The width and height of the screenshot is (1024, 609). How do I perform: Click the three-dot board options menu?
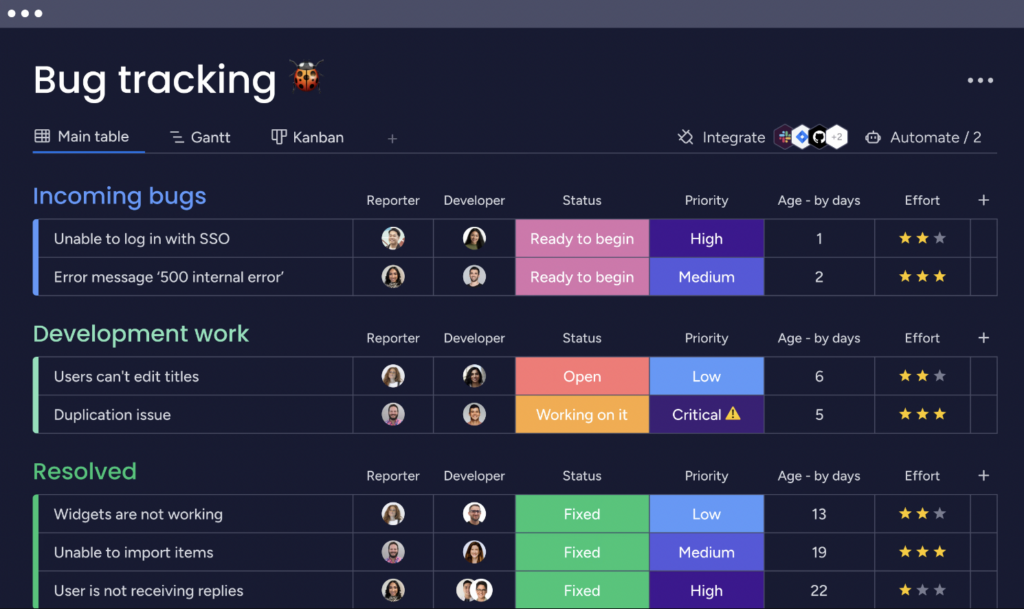coord(979,81)
